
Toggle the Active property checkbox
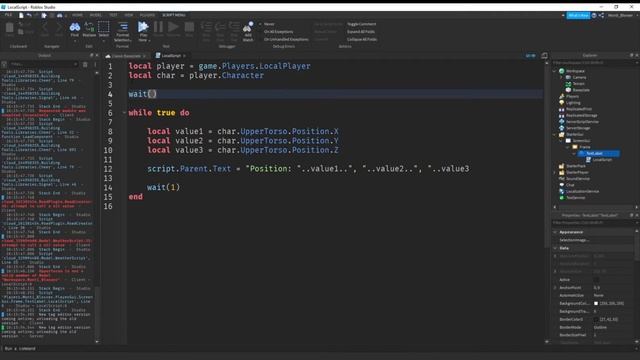coord(596,280)
